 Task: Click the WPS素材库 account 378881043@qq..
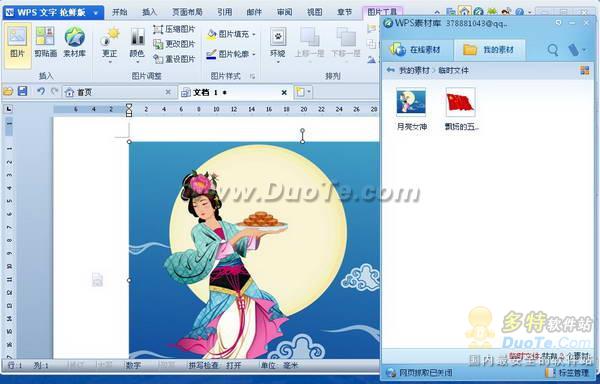[476, 23]
